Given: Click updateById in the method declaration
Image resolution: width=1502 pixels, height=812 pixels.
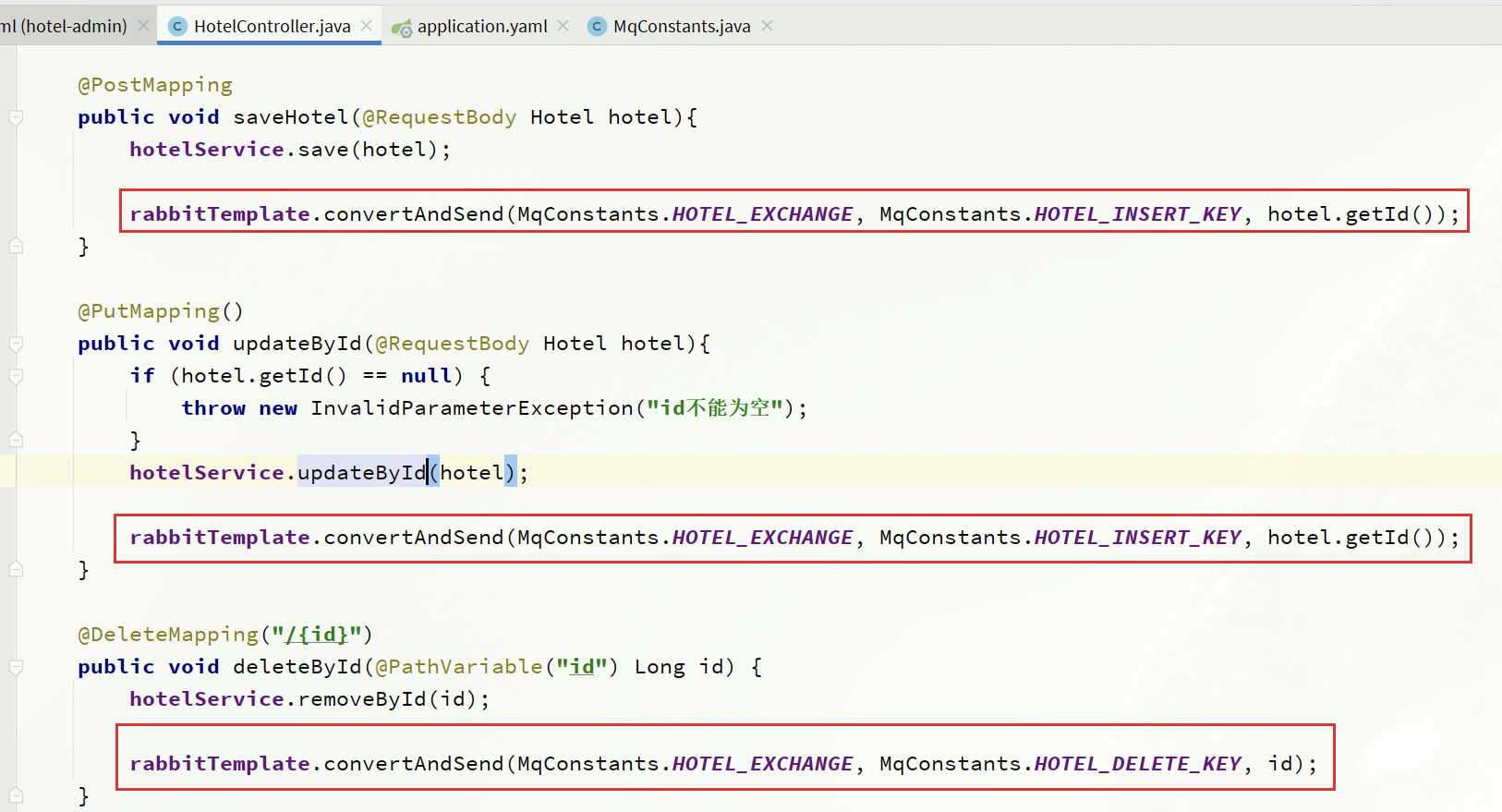Looking at the screenshot, I should click(x=297, y=344).
